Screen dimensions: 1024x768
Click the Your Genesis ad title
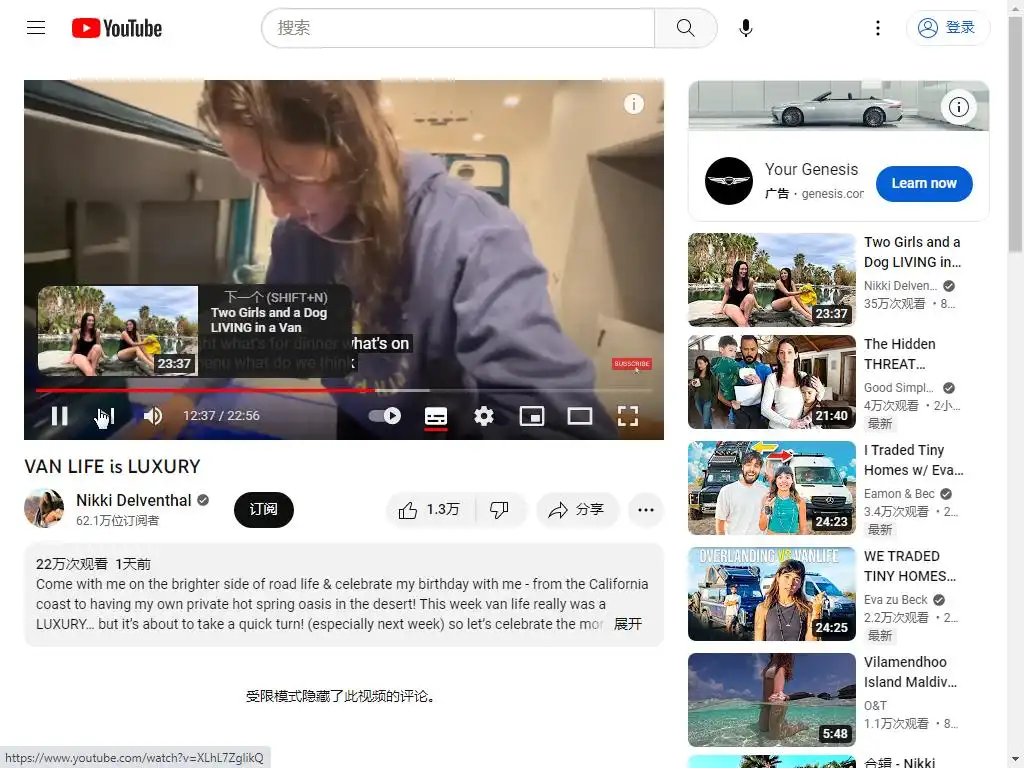[811, 169]
